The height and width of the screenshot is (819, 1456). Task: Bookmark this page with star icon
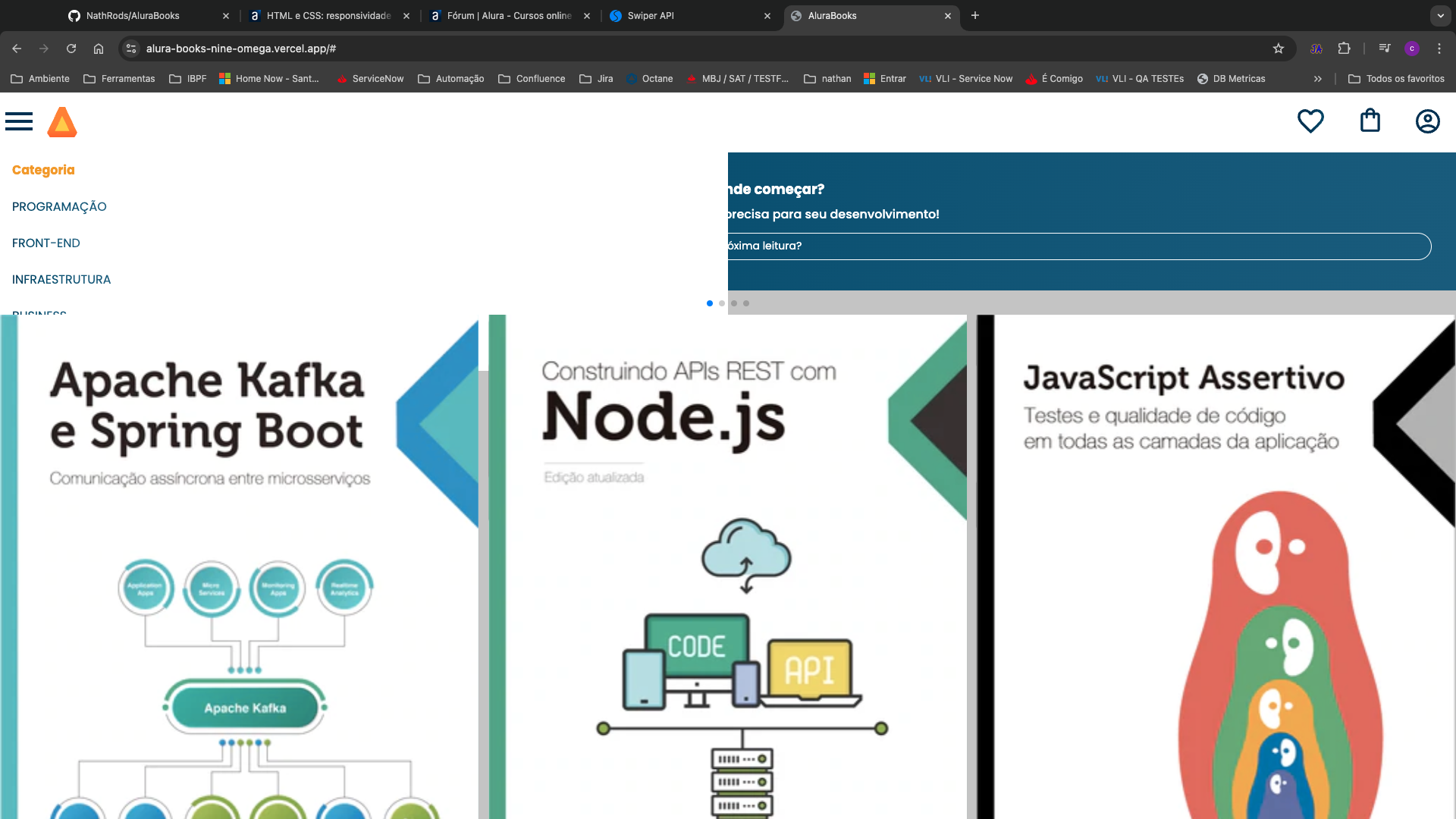(x=1279, y=49)
